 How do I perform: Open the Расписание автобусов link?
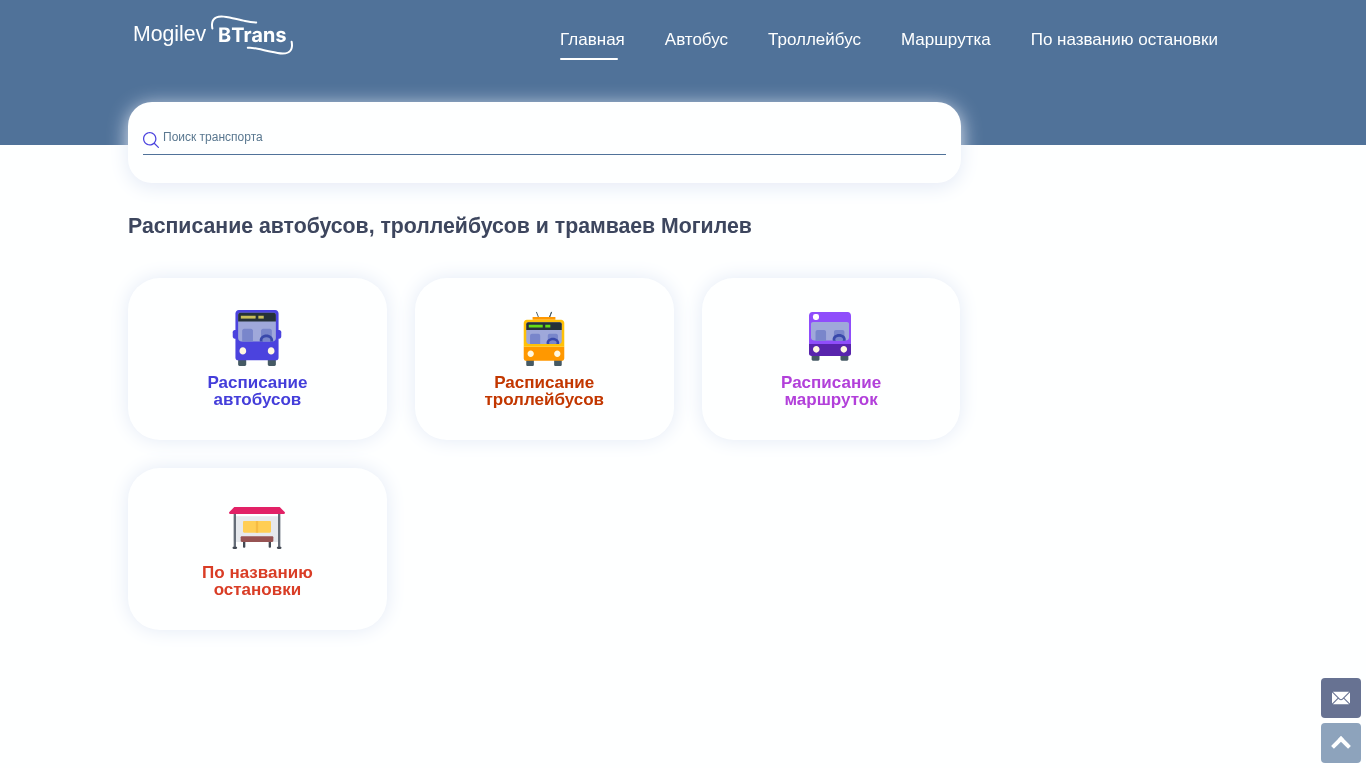[257, 391]
